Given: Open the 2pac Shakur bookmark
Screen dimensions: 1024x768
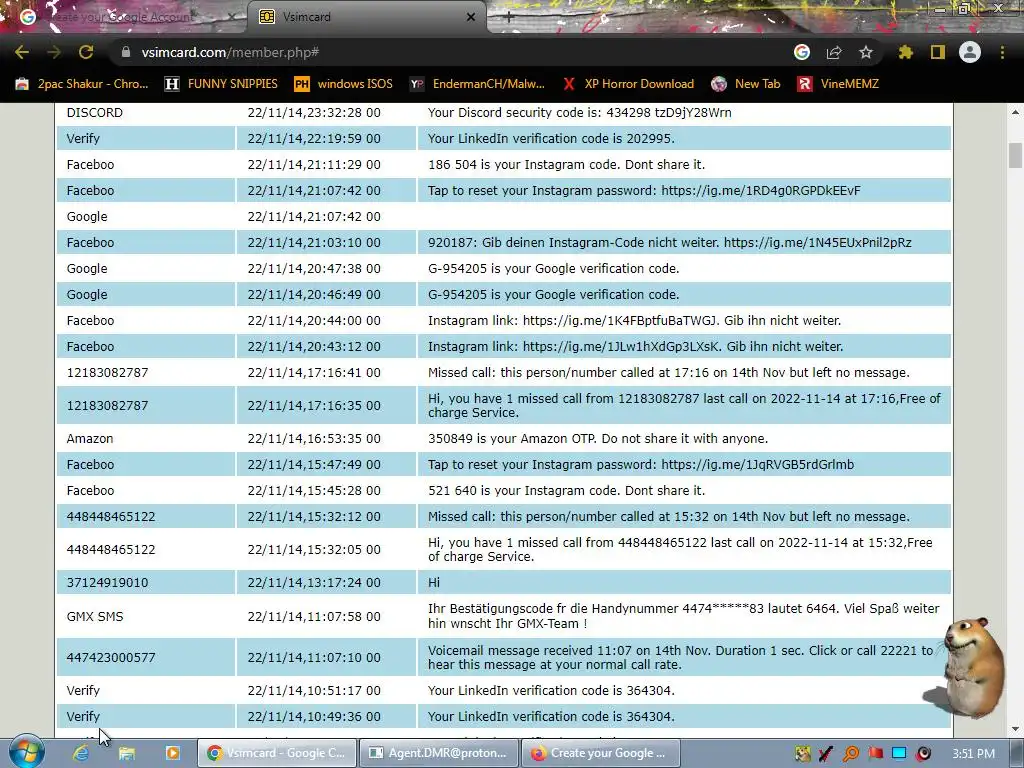Looking at the screenshot, I should (x=82, y=84).
